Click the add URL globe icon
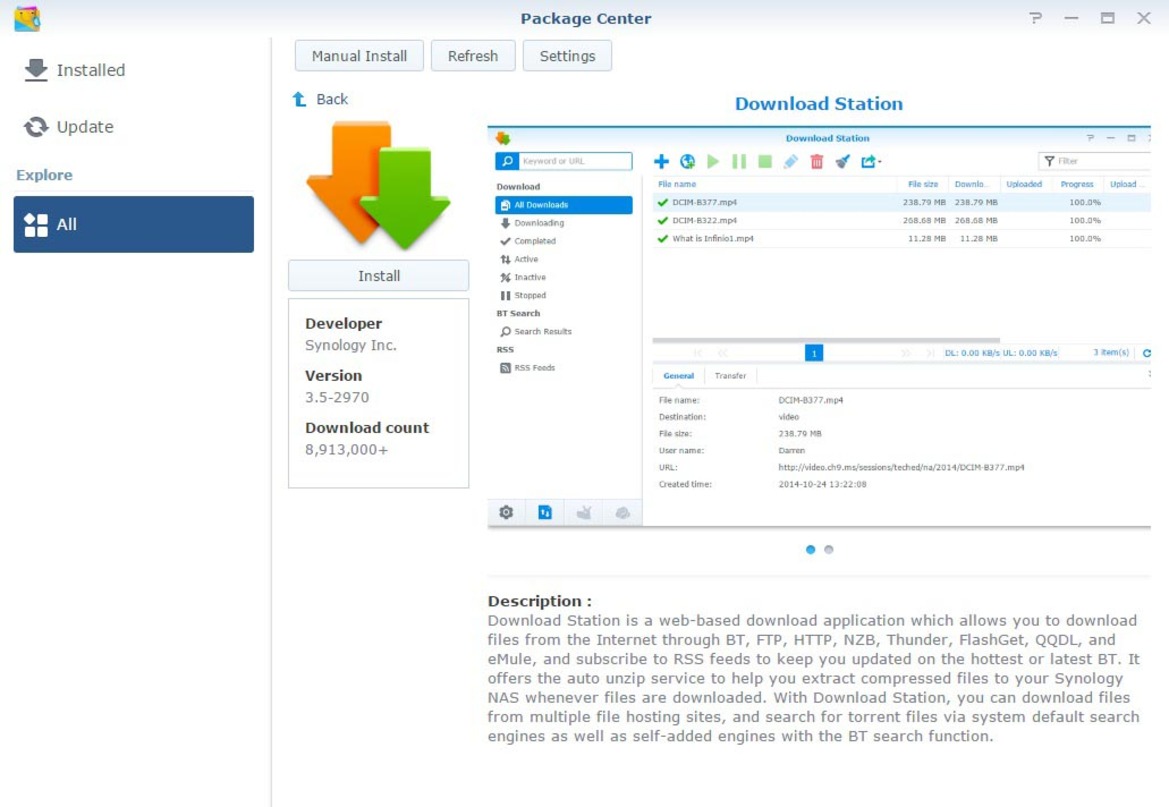Viewport: 1169px width, 807px height. click(687, 161)
